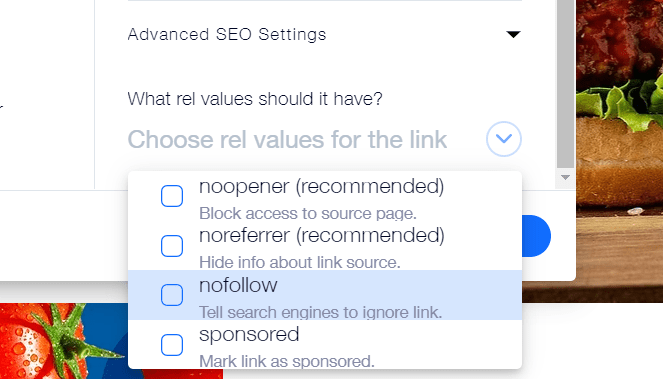The width and height of the screenshot is (663, 379).
Task: Toggle the sponsored checkbox
Action: point(172,345)
